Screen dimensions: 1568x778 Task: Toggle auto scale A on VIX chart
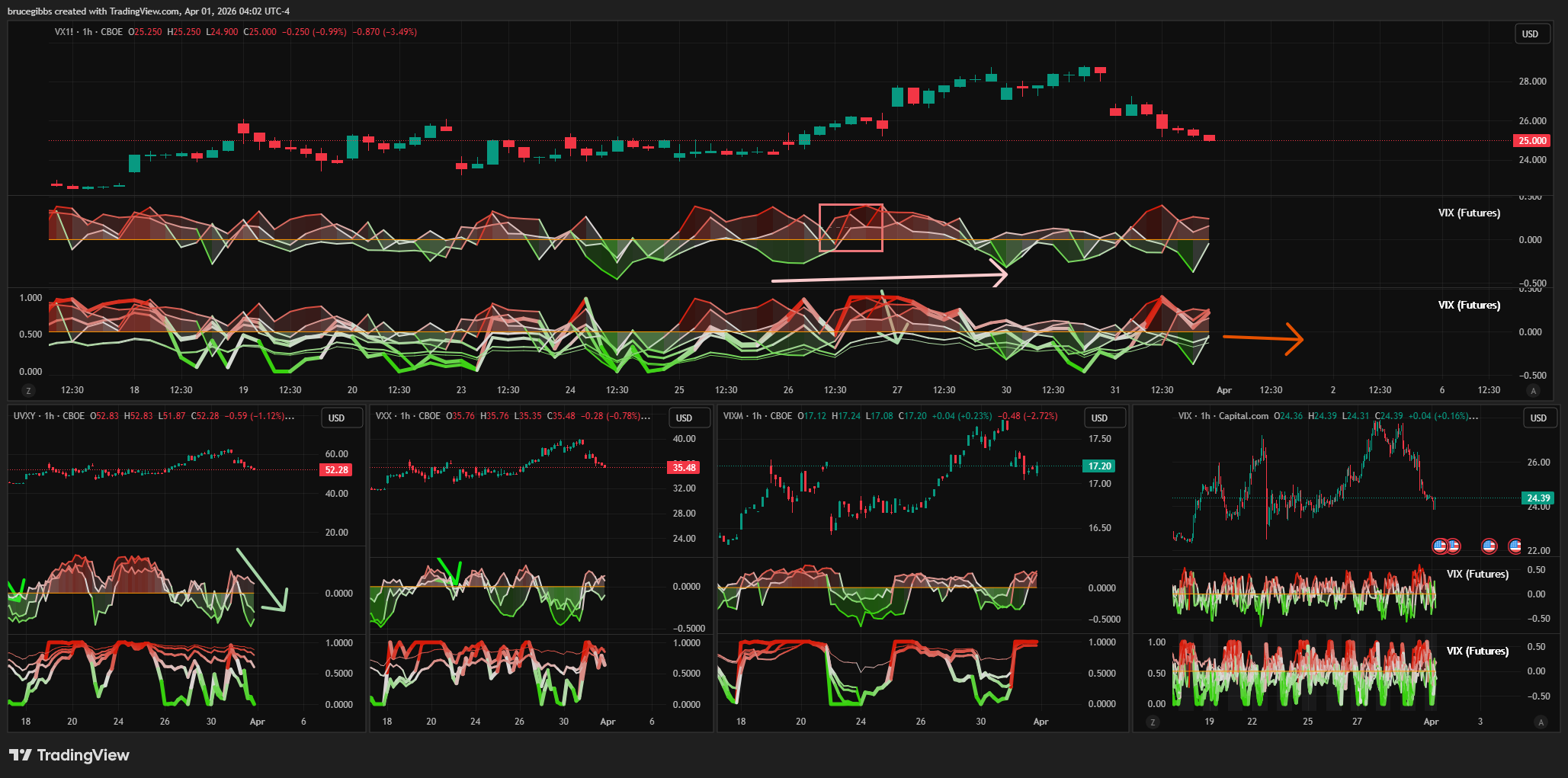pos(1541,722)
